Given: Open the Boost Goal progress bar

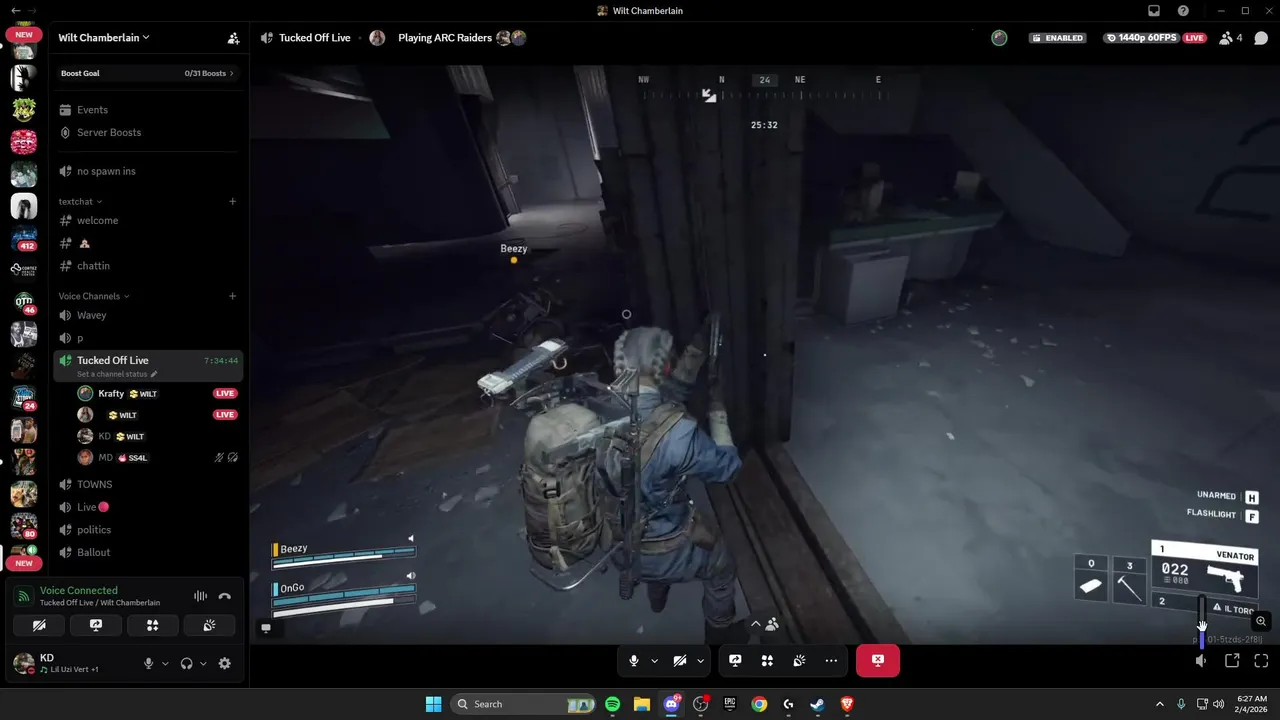Looking at the screenshot, I should [148, 73].
